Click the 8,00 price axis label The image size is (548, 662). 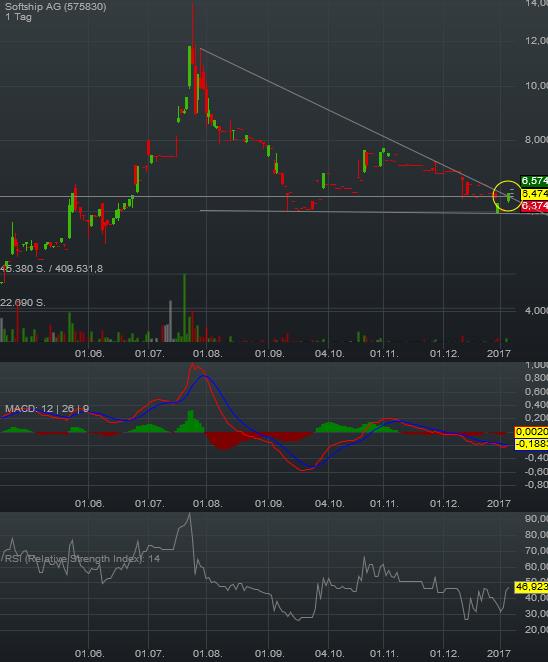pyautogui.click(x=536, y=140)
